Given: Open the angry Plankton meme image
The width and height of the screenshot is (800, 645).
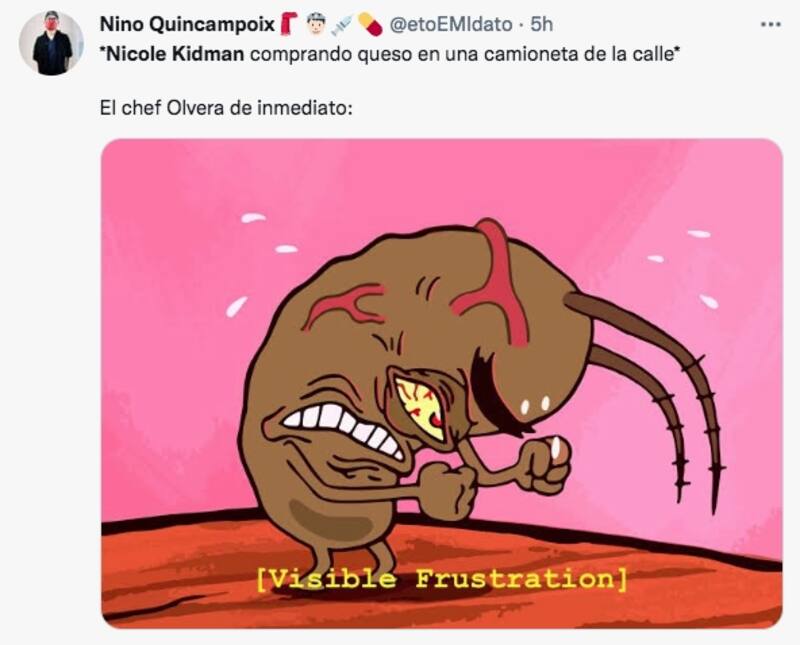Looking at the screenshot, I should pyautogui.click(x=442, y=383).
